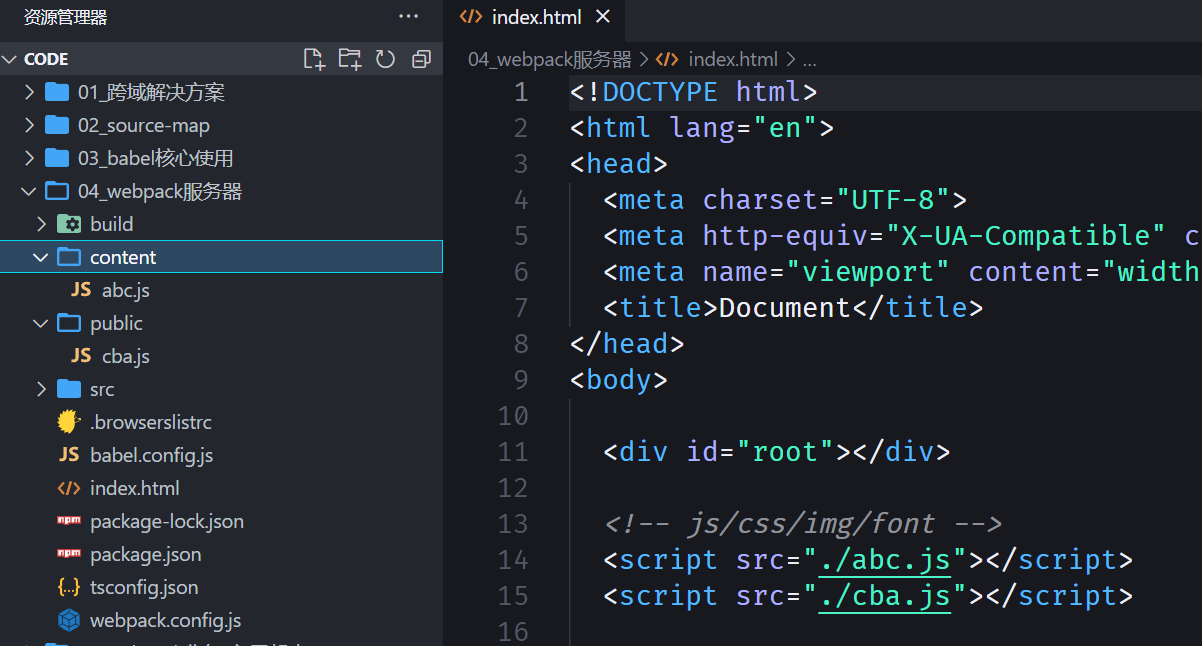Follow the ./abc.js script link

tap(885, 560)
